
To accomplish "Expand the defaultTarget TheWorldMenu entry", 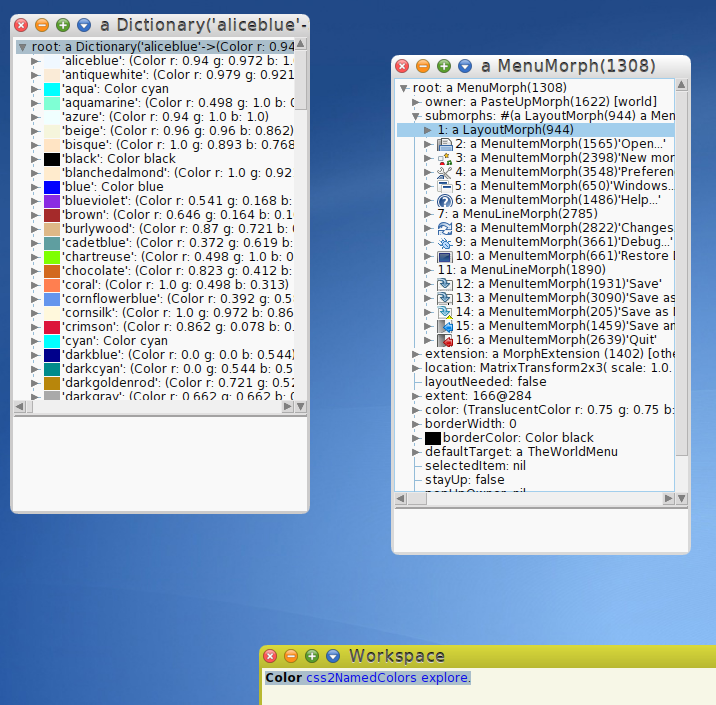I will pos(417,452).
